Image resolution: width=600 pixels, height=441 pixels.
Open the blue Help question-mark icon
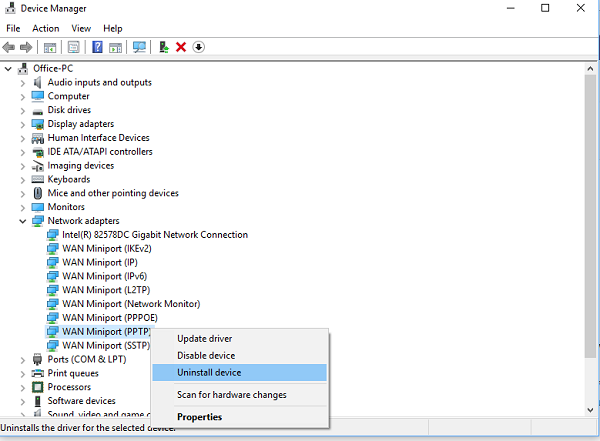pyautogui.click(x=97, y=47)
